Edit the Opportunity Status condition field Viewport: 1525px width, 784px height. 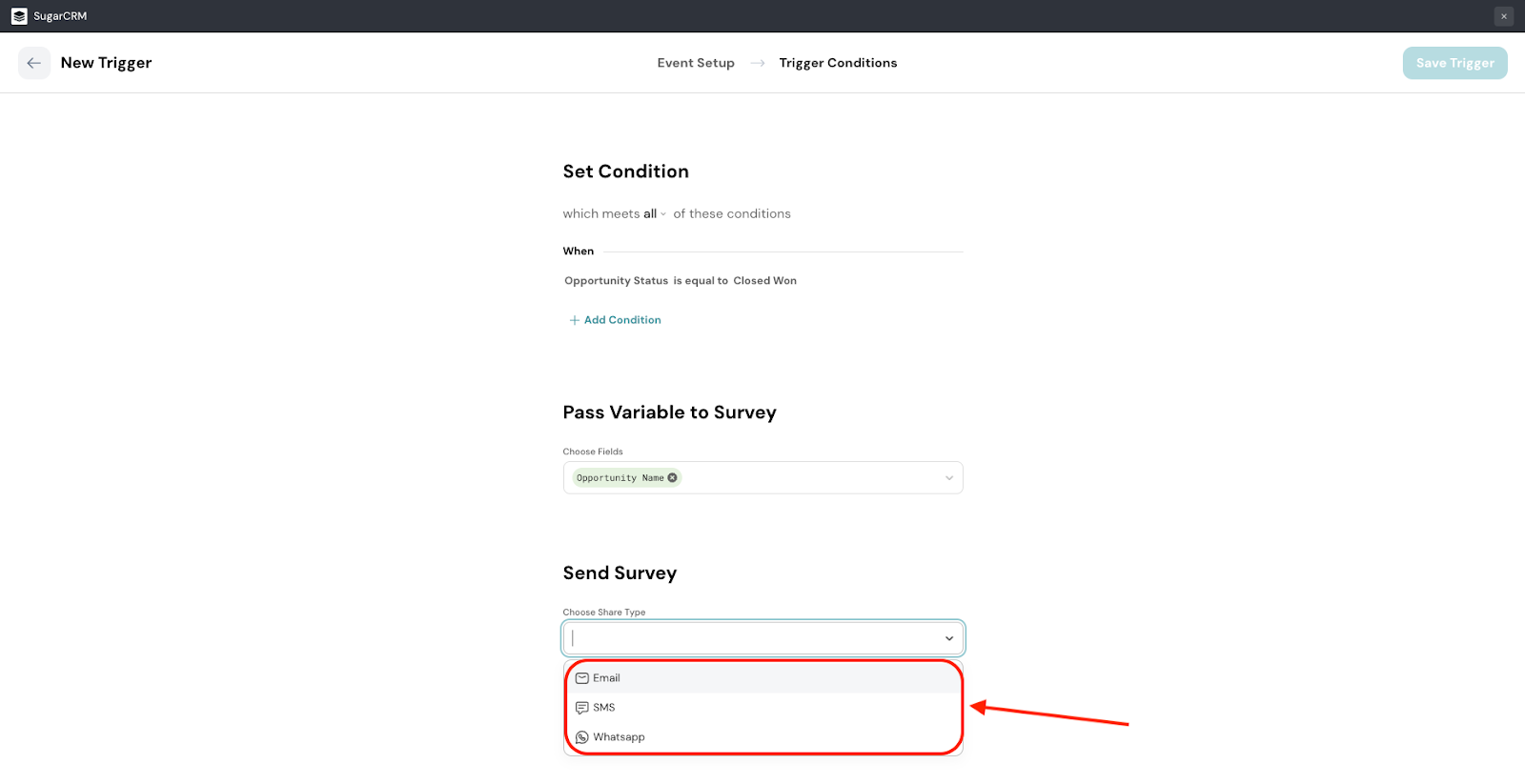[616, 281]
